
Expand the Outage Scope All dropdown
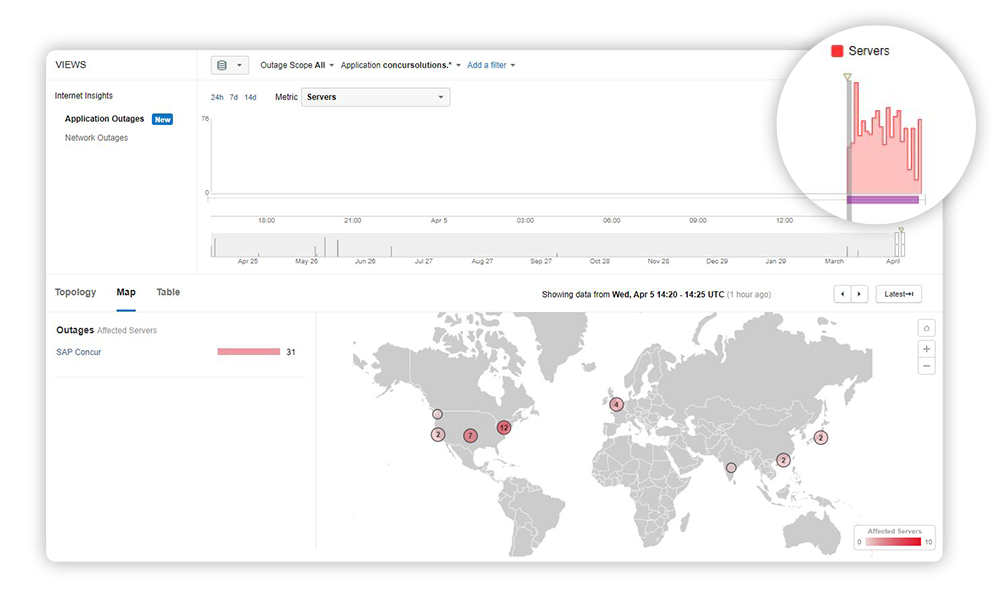(297, 65)
